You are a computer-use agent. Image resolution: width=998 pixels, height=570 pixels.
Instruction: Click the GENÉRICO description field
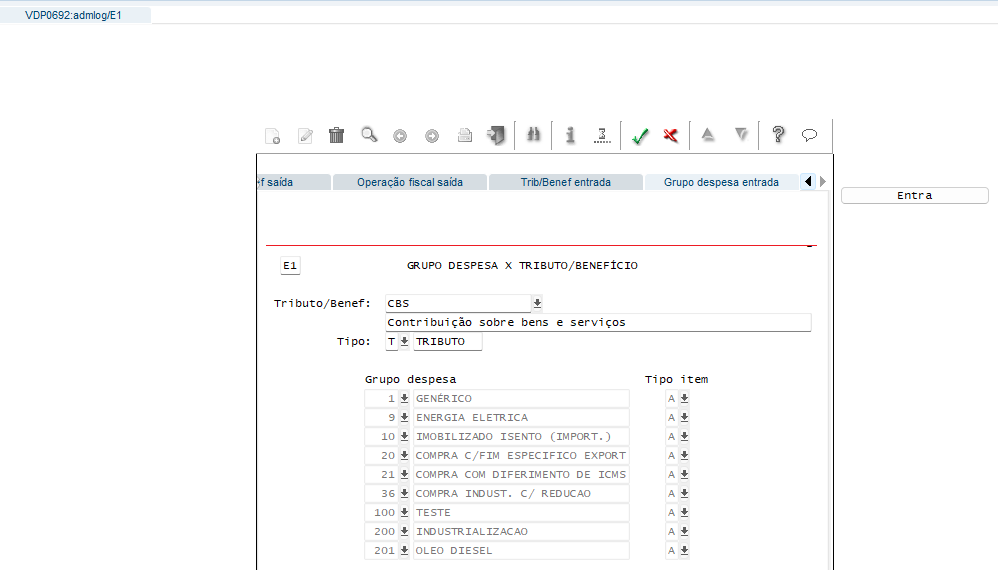click(521, 398)
